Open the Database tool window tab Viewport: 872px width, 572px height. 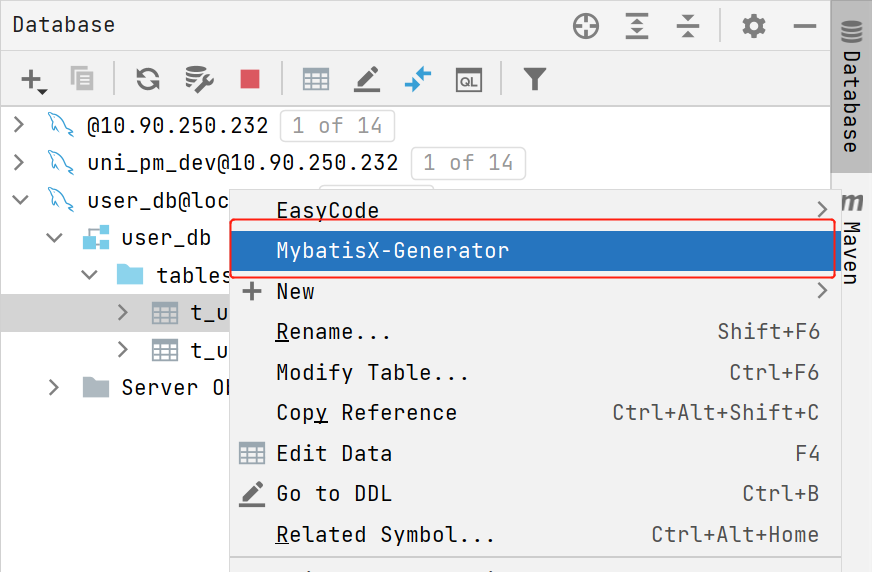coord(851,86)
